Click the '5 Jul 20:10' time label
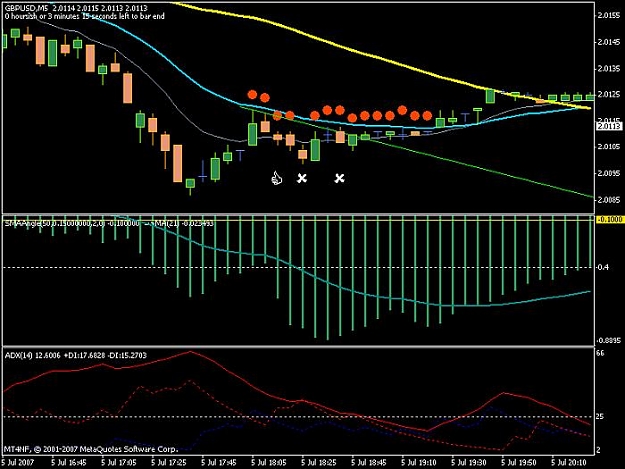Viewport: 625px width, 469px height. click(x=569, y=463)
